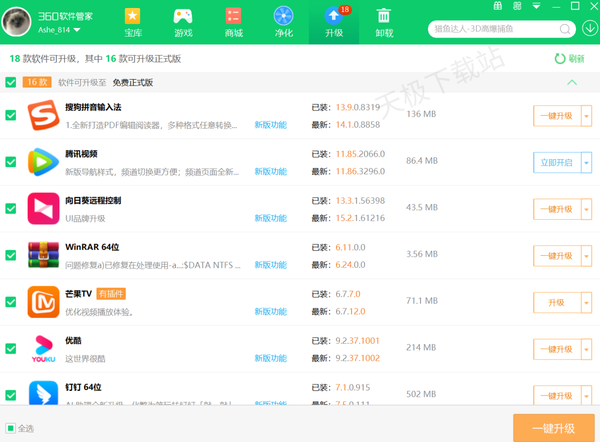Click the 刷新 refresh button
The width and height of the screenshot is (600, 442).
tap(569, 59)
